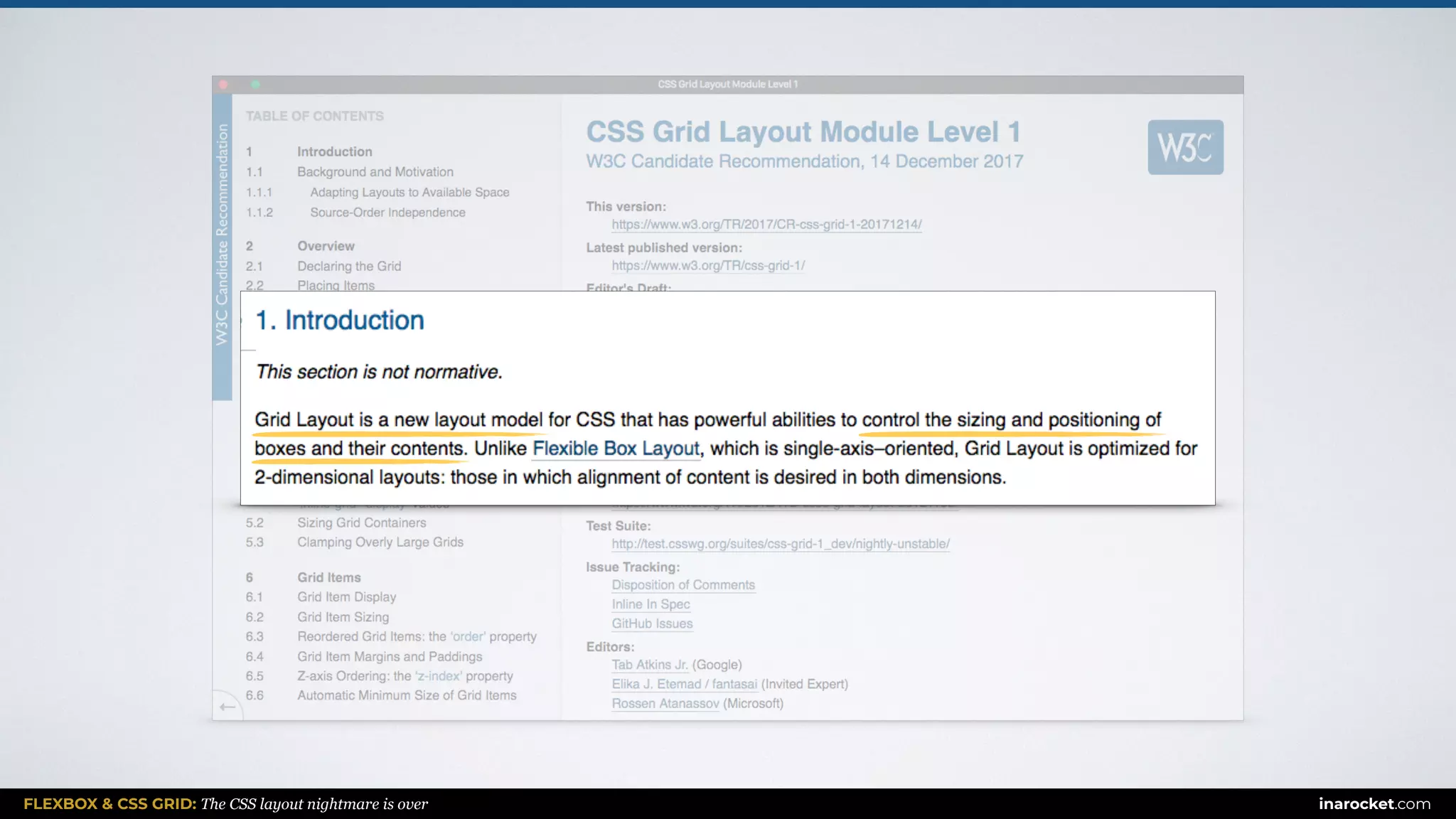Image resolution: width=1456 pixels, height=819 pixels.
Task: Go to Introduction in table of contents
Action: pyautogui.click(x=334, y=151)
